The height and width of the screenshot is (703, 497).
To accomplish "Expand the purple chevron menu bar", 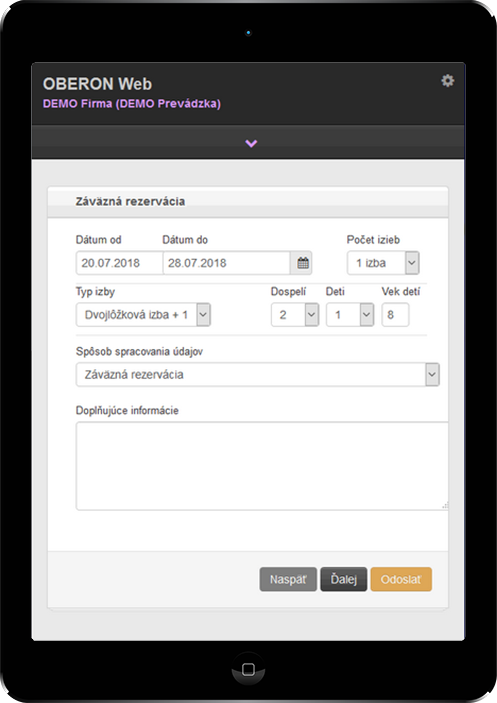I will coord(251,143).
